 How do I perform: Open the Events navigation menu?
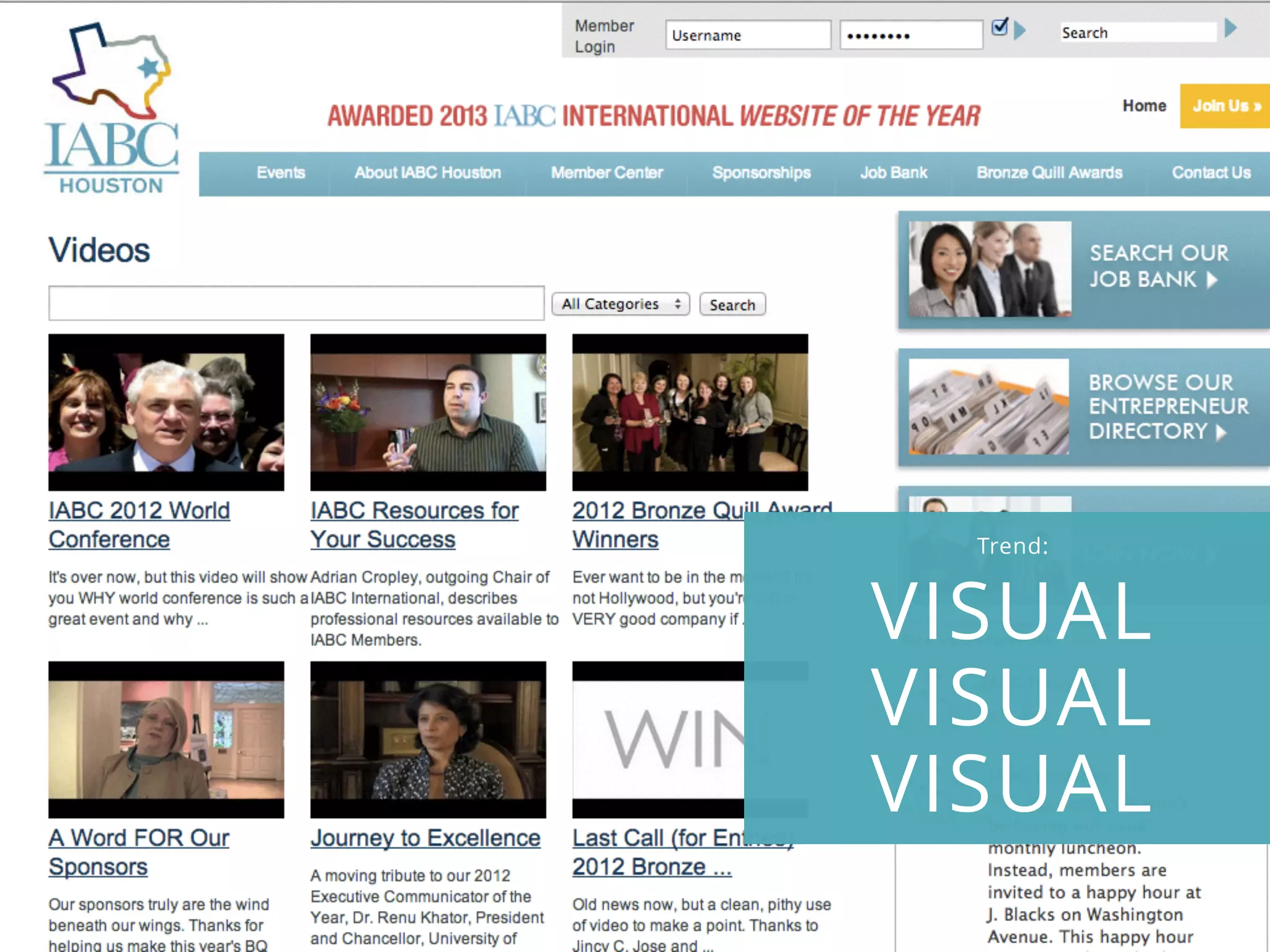click(281, 173)
